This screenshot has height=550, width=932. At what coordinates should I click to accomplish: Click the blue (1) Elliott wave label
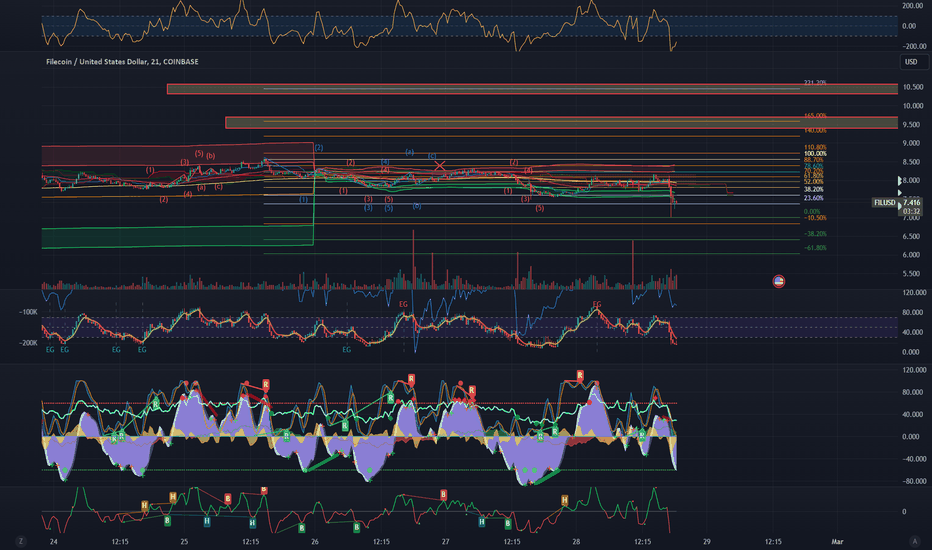pos(303,200)
